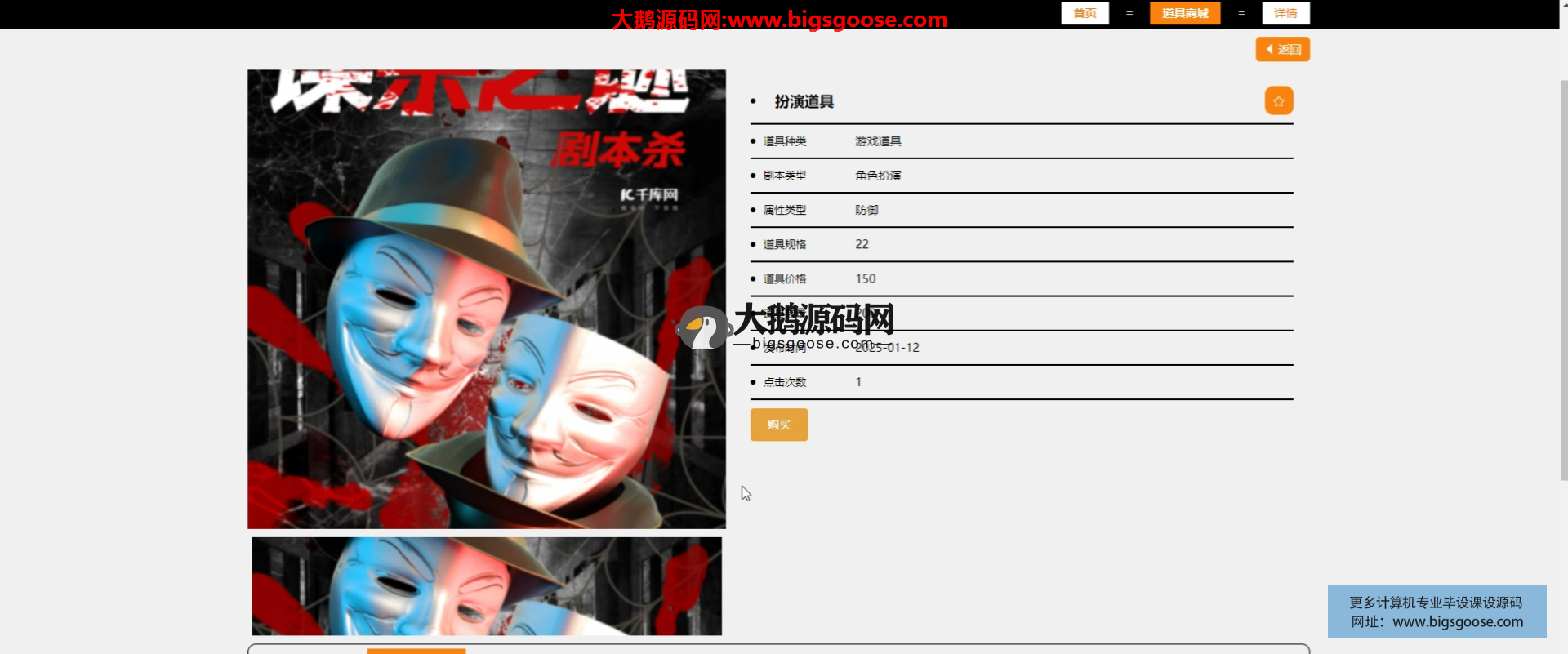Click the orange tab at page bottom

[416, 651]
